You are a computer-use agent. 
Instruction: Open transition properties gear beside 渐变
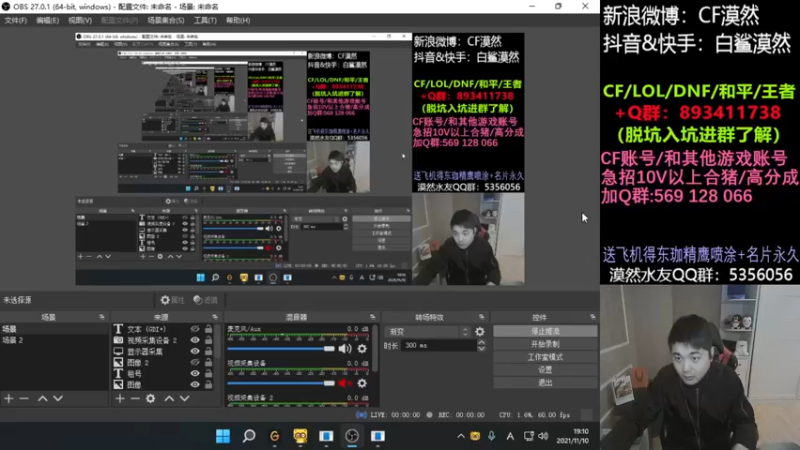pos(480,332)
